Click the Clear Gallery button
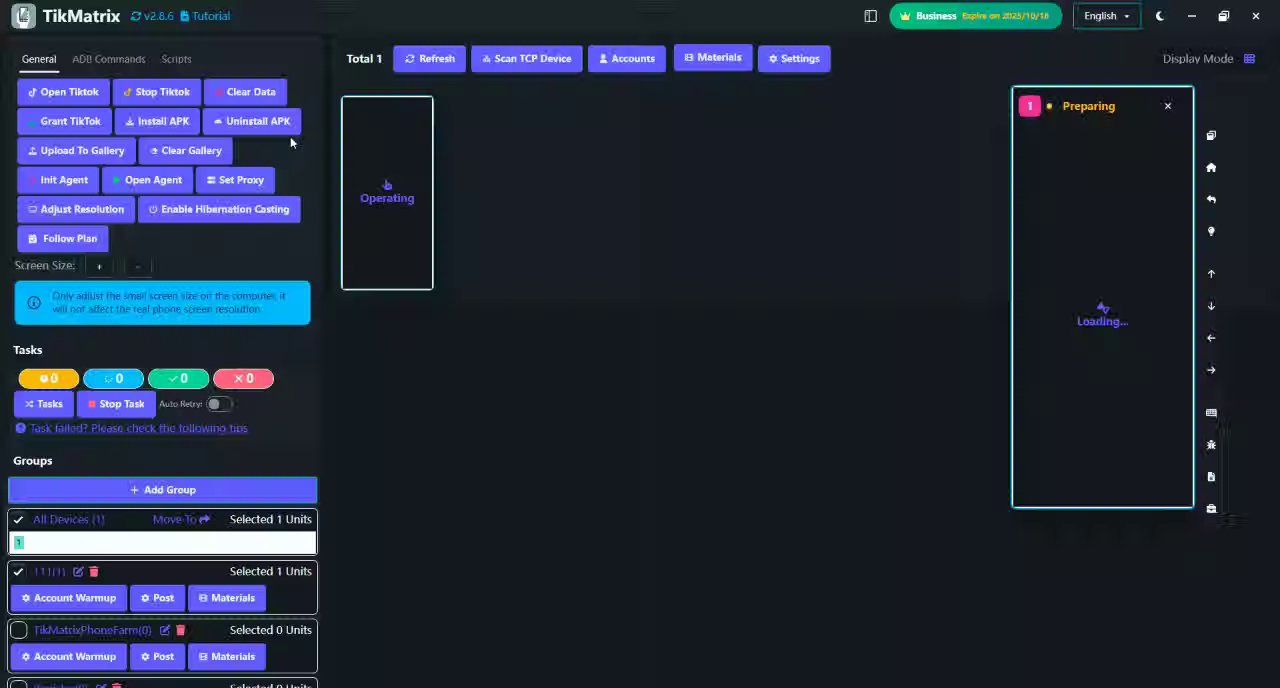The width and height of the screenshot is (1280, 688). coord(185,151)
